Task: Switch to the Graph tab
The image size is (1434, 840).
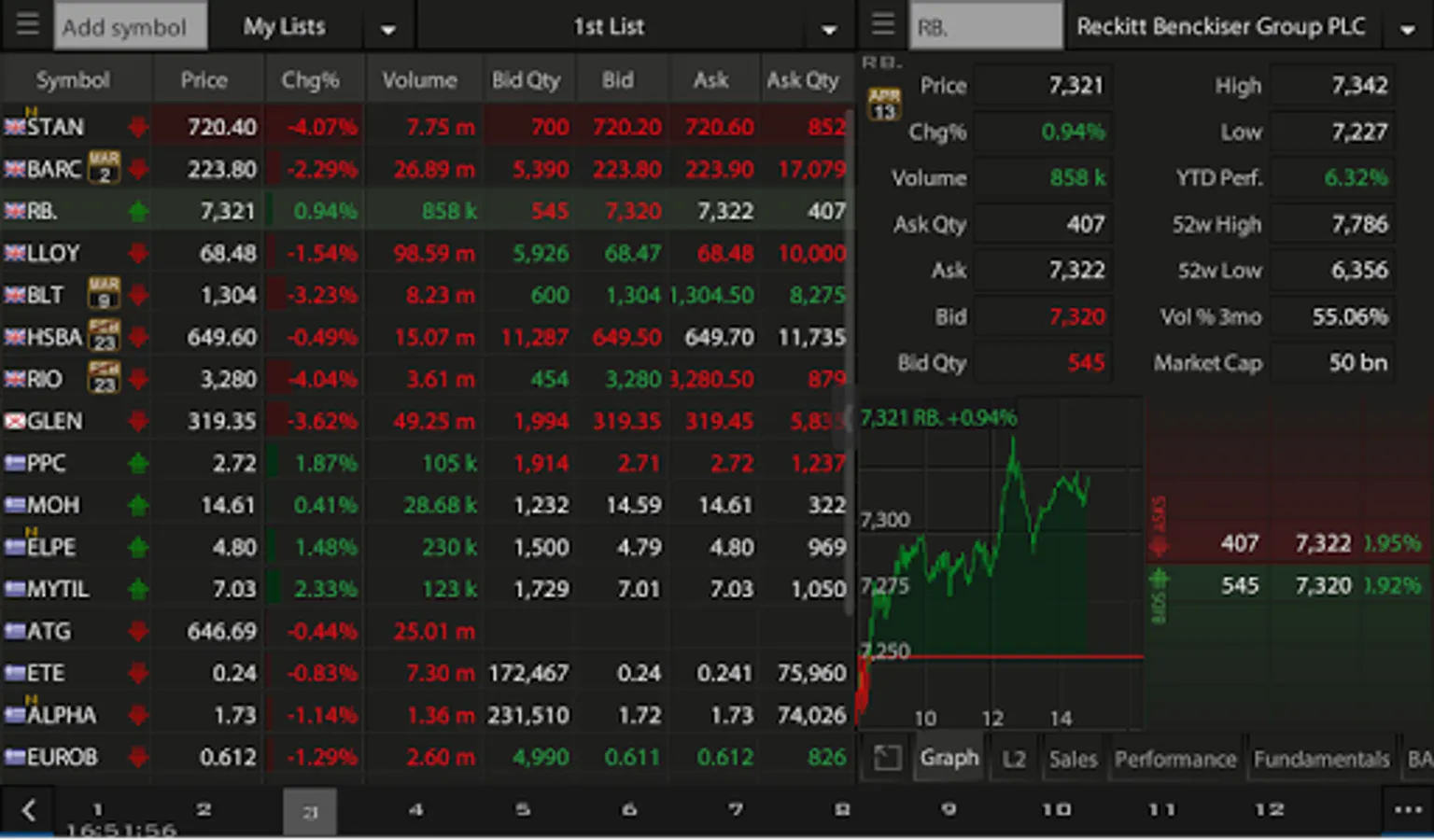Action: (949, 758)
